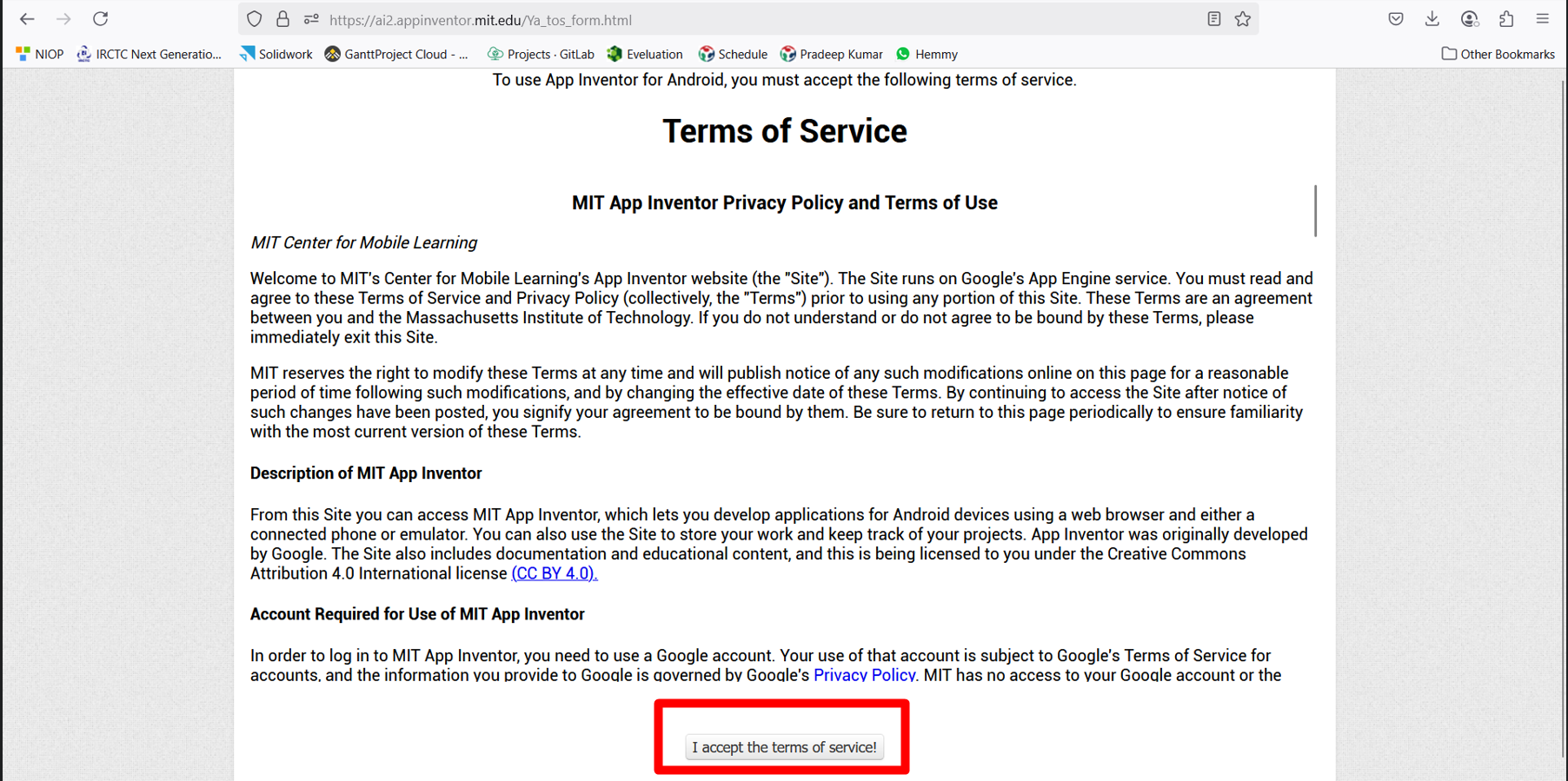Open the account profile icon
This screenshot has height=781, width=1568.
[x=1470, y=19]
